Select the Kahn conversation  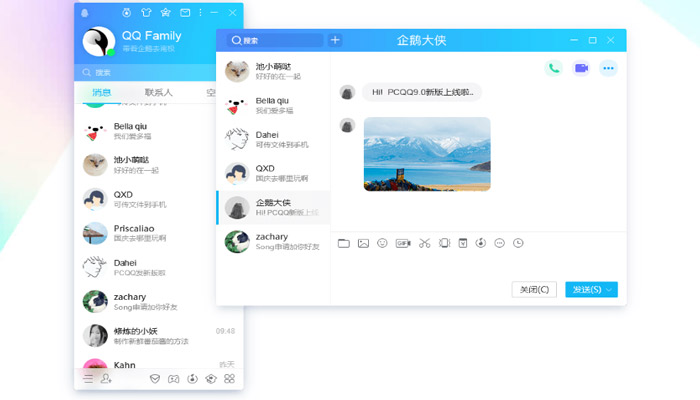tap(159, 362)
